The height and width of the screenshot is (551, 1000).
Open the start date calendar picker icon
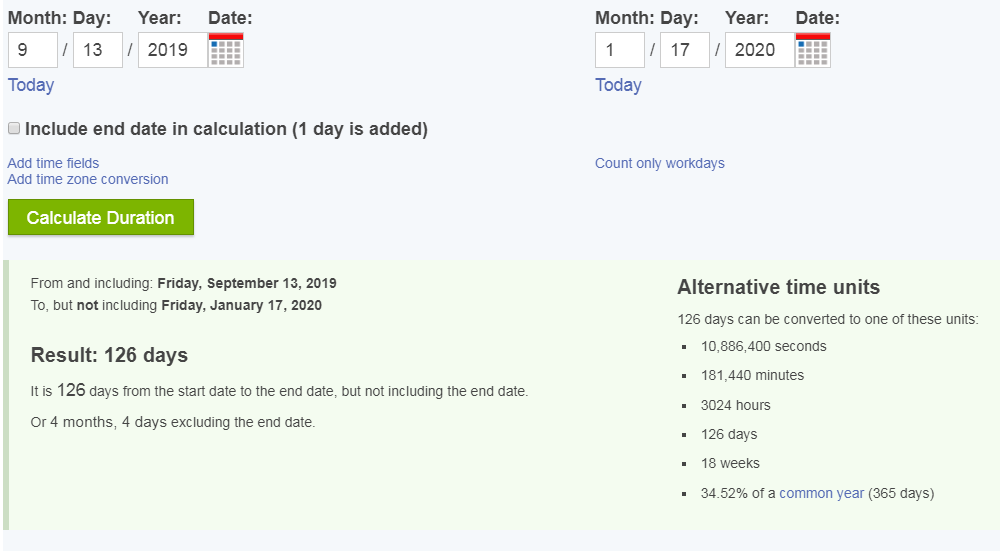coord(226,50)
